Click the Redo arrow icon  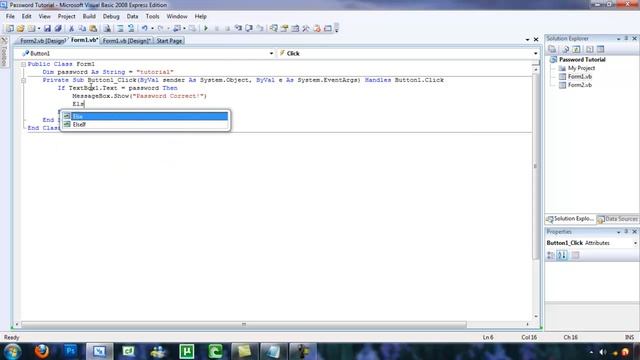point(160,28)
